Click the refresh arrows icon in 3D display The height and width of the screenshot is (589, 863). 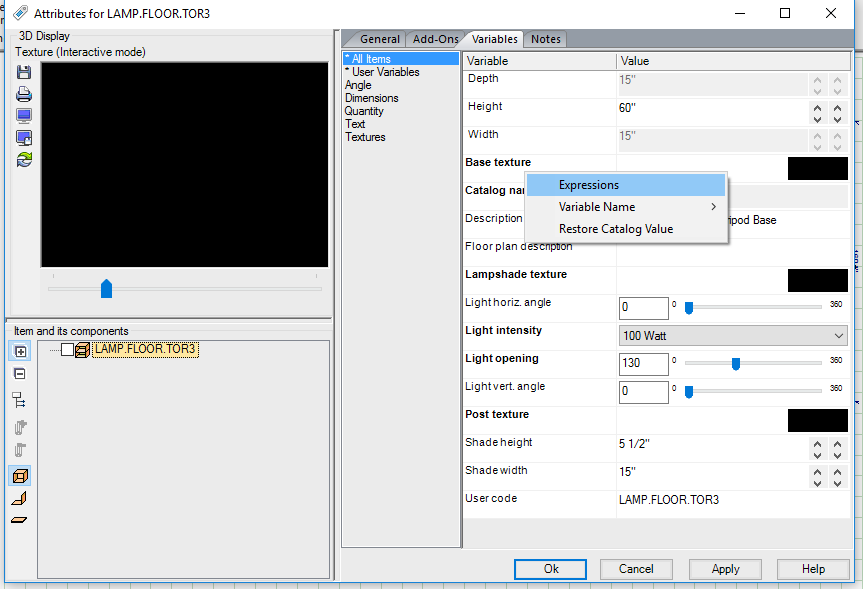(24, 158)
